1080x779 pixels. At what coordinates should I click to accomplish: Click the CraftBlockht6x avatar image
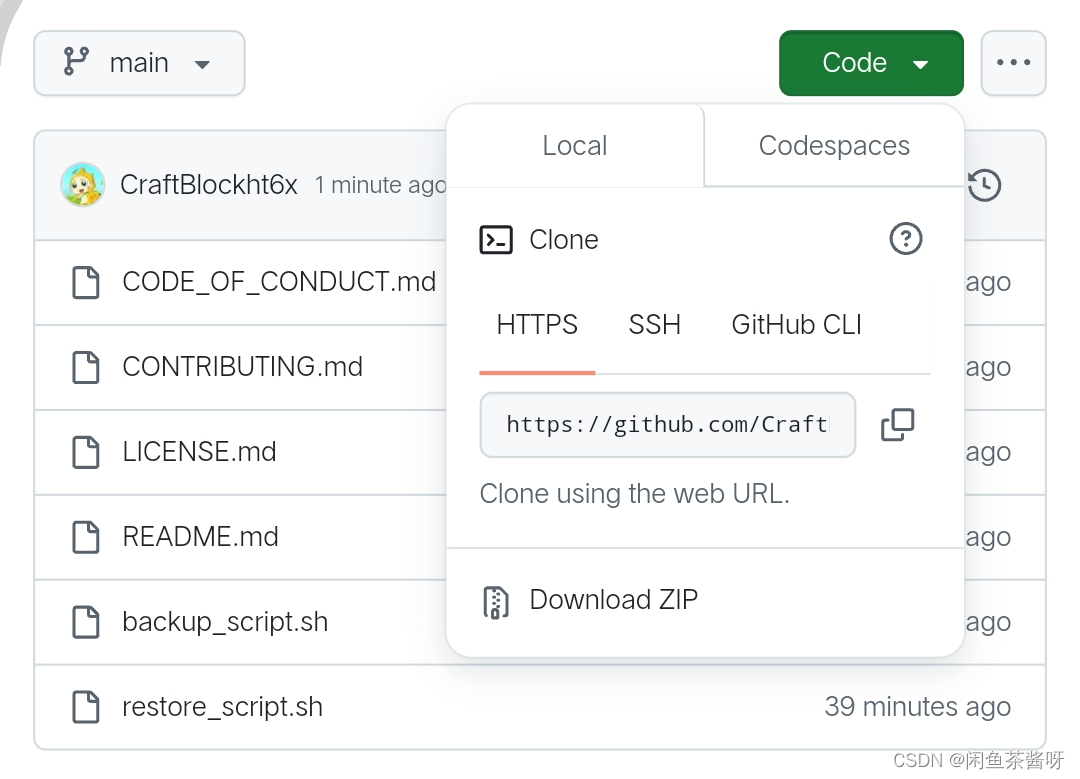(83, 185)
